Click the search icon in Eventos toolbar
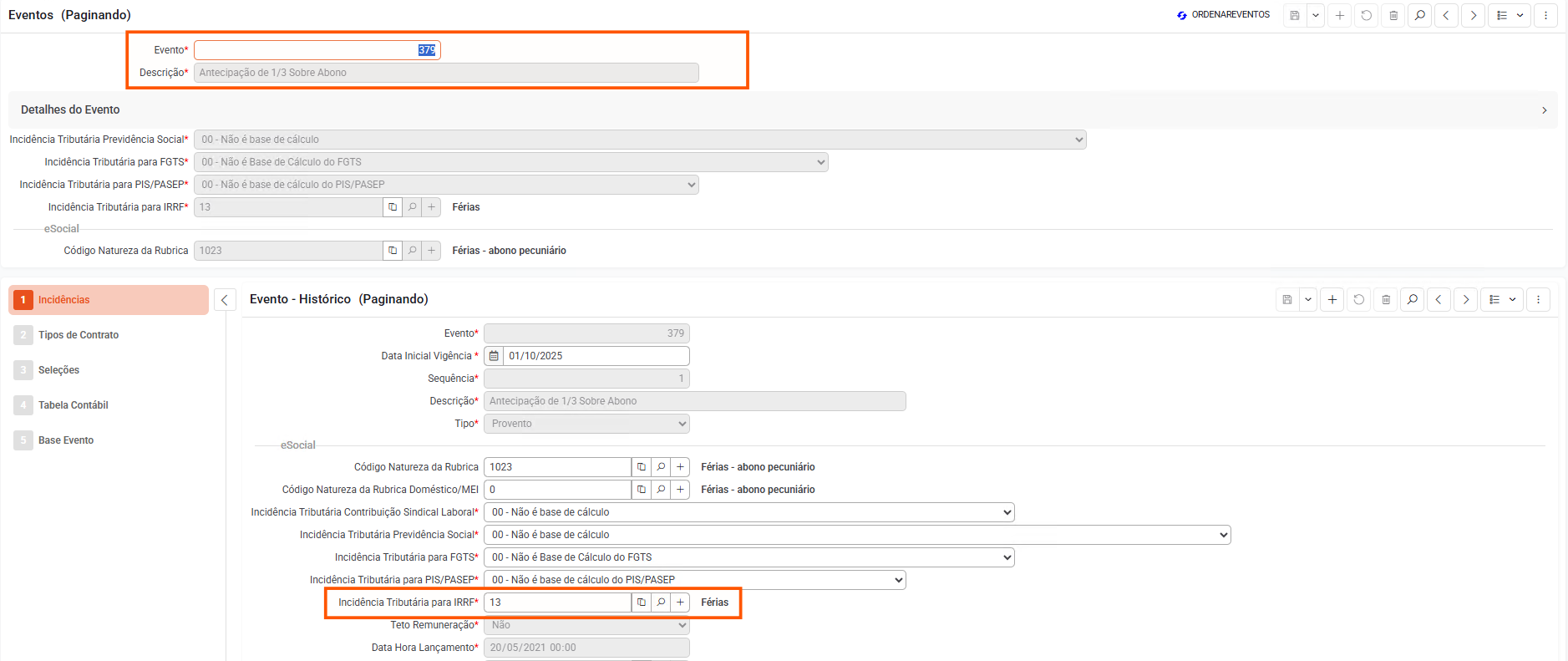The image size is (1568, 661). point(1419,15)
